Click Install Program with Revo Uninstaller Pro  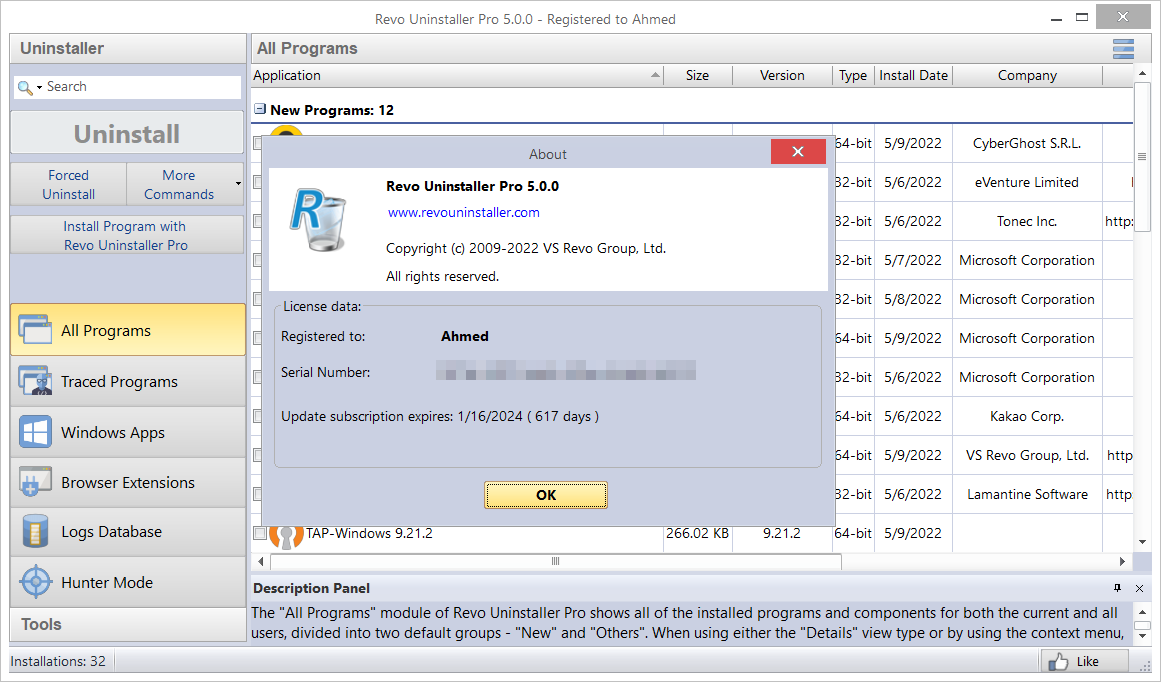point(127,235)
